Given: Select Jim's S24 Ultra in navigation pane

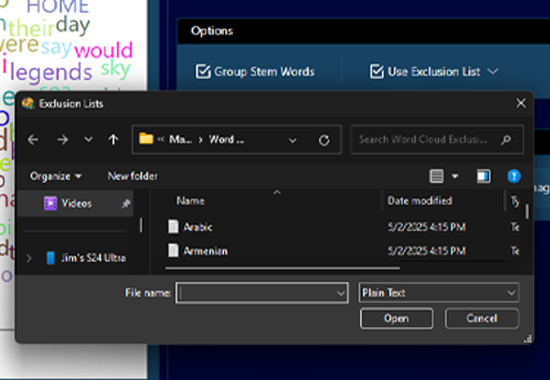Looking at the screenshot, I should pyautogui.click(x=93, y=258).
